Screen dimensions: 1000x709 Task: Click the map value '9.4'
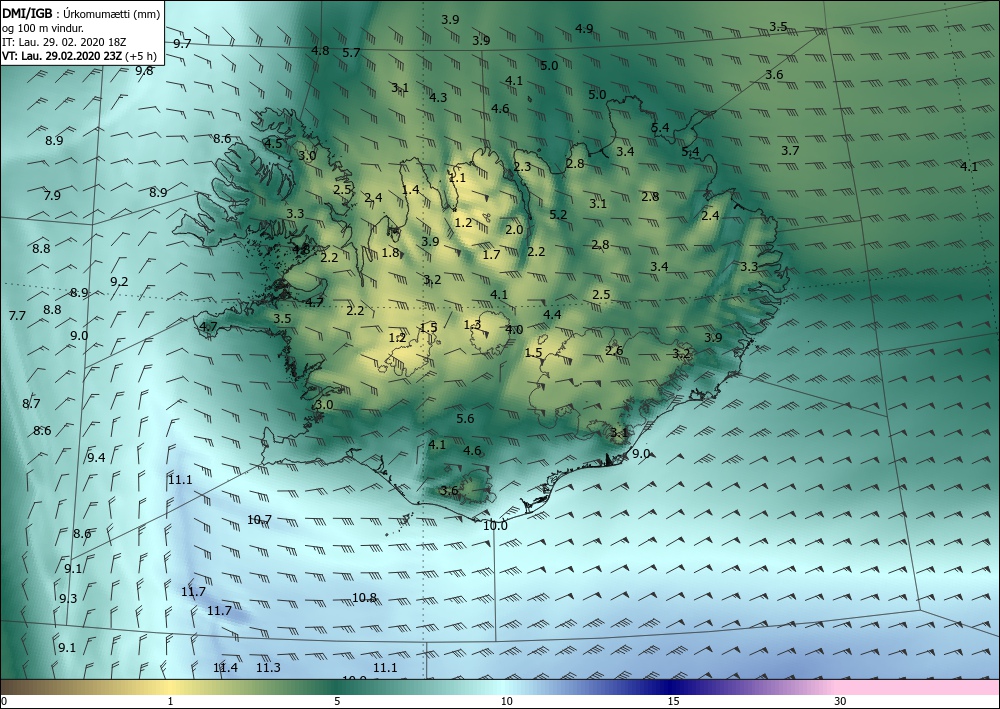(96, 457)
